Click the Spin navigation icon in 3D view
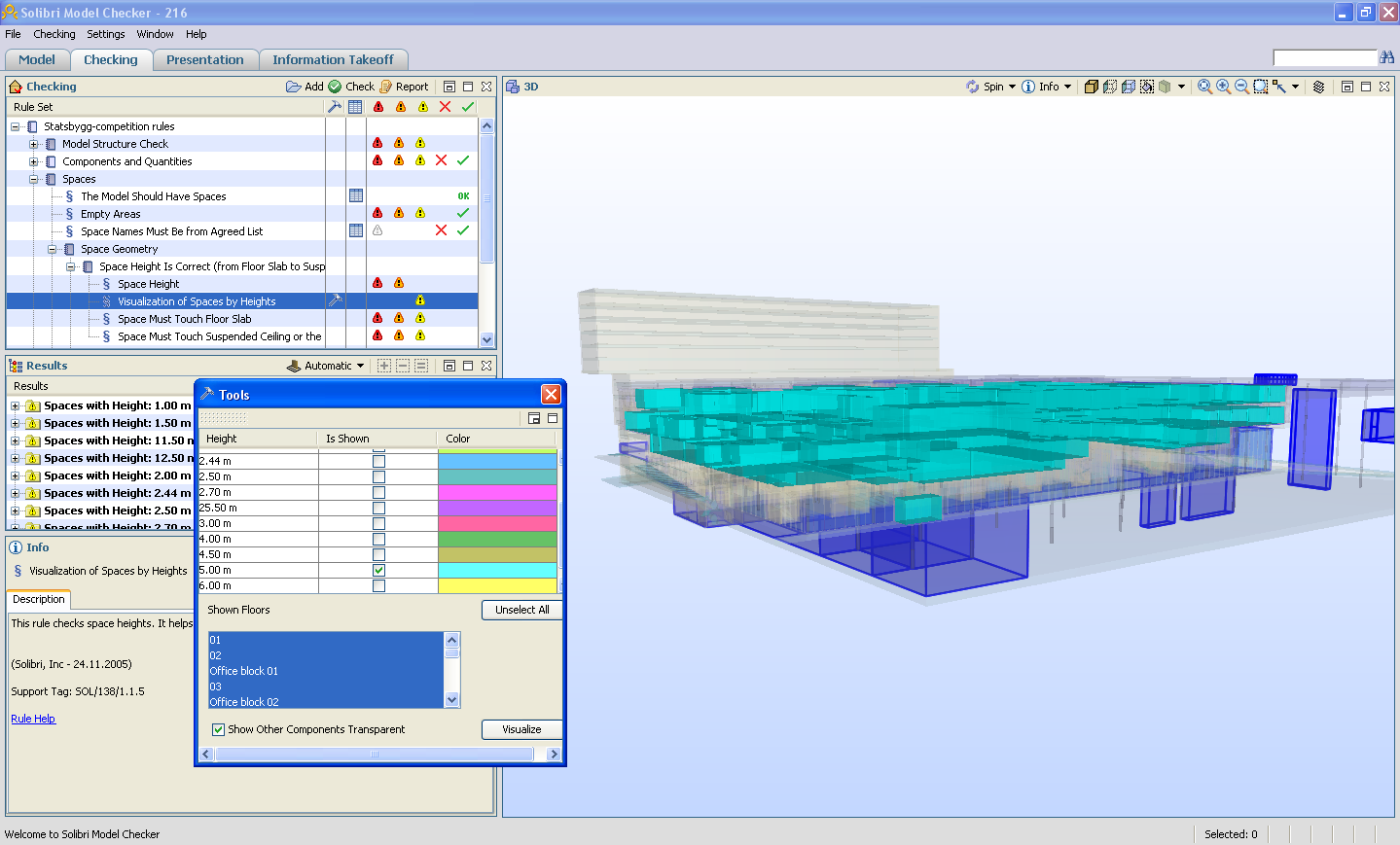The height and width of the screenshot is (845, 1400). (x=973, y=87)
